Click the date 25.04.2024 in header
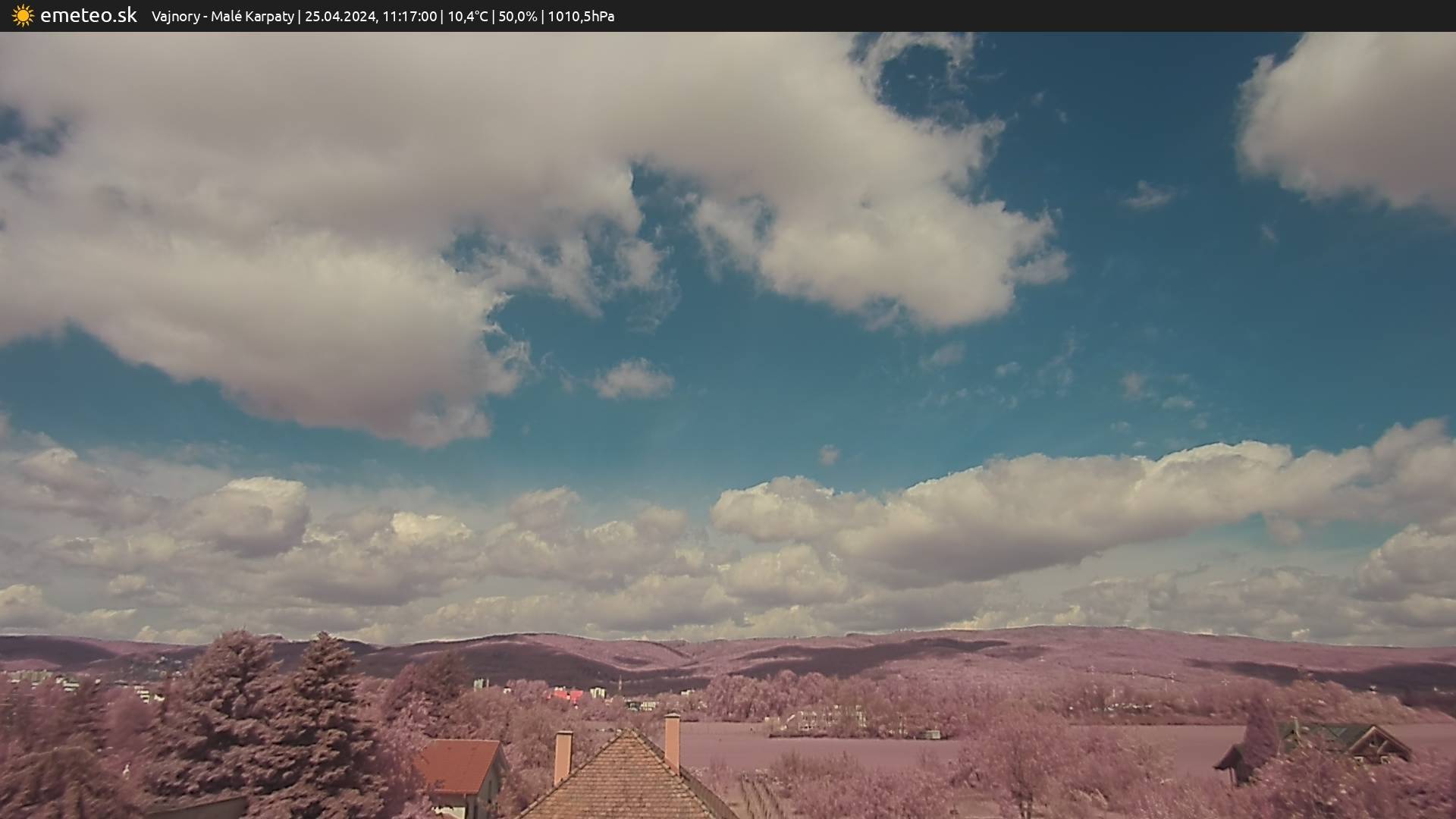This screenshot has width=1456, height=819. pyautogui.click(x=340, y=17)
